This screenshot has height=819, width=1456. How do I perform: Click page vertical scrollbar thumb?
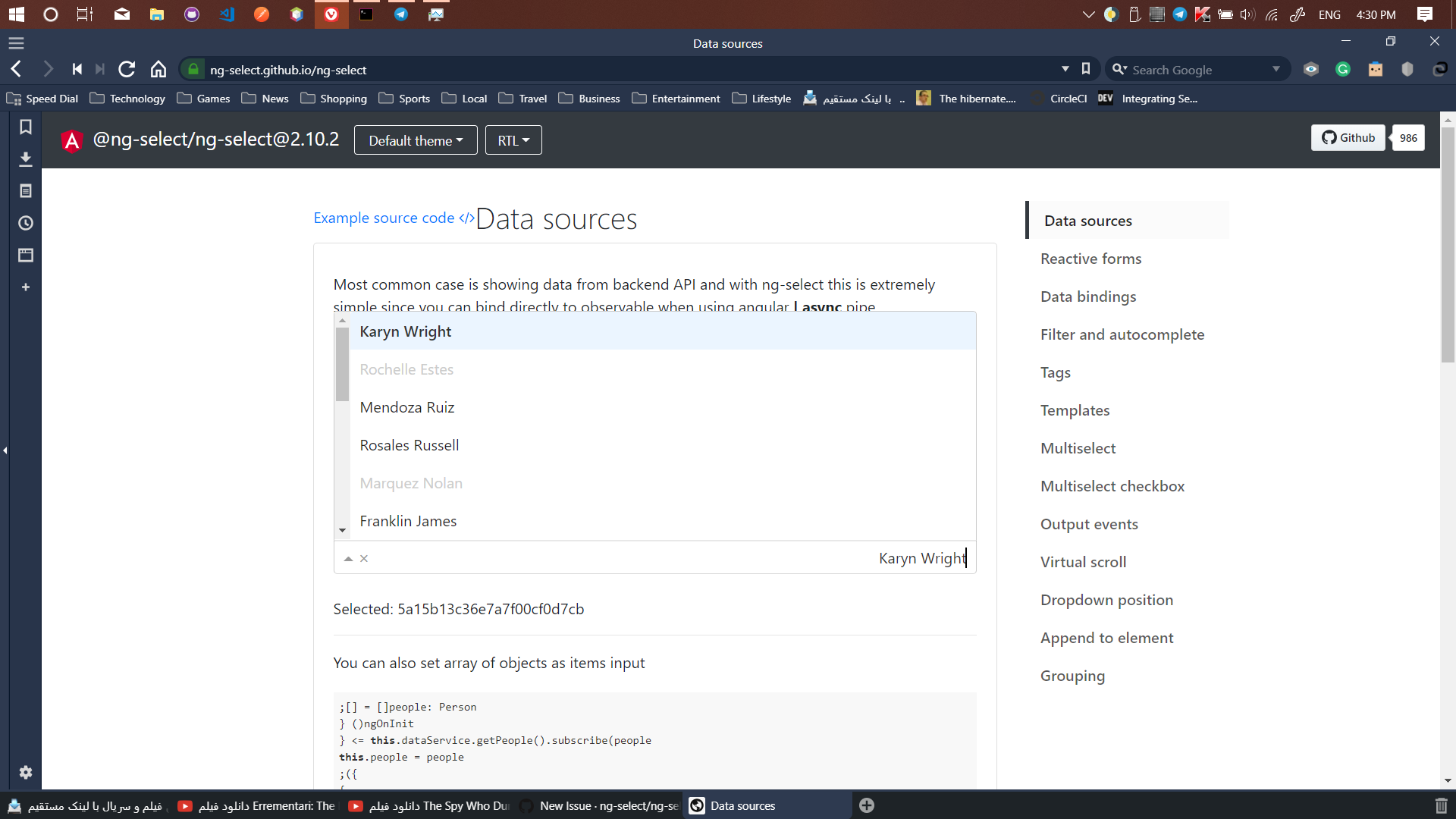pos(1448,244)
